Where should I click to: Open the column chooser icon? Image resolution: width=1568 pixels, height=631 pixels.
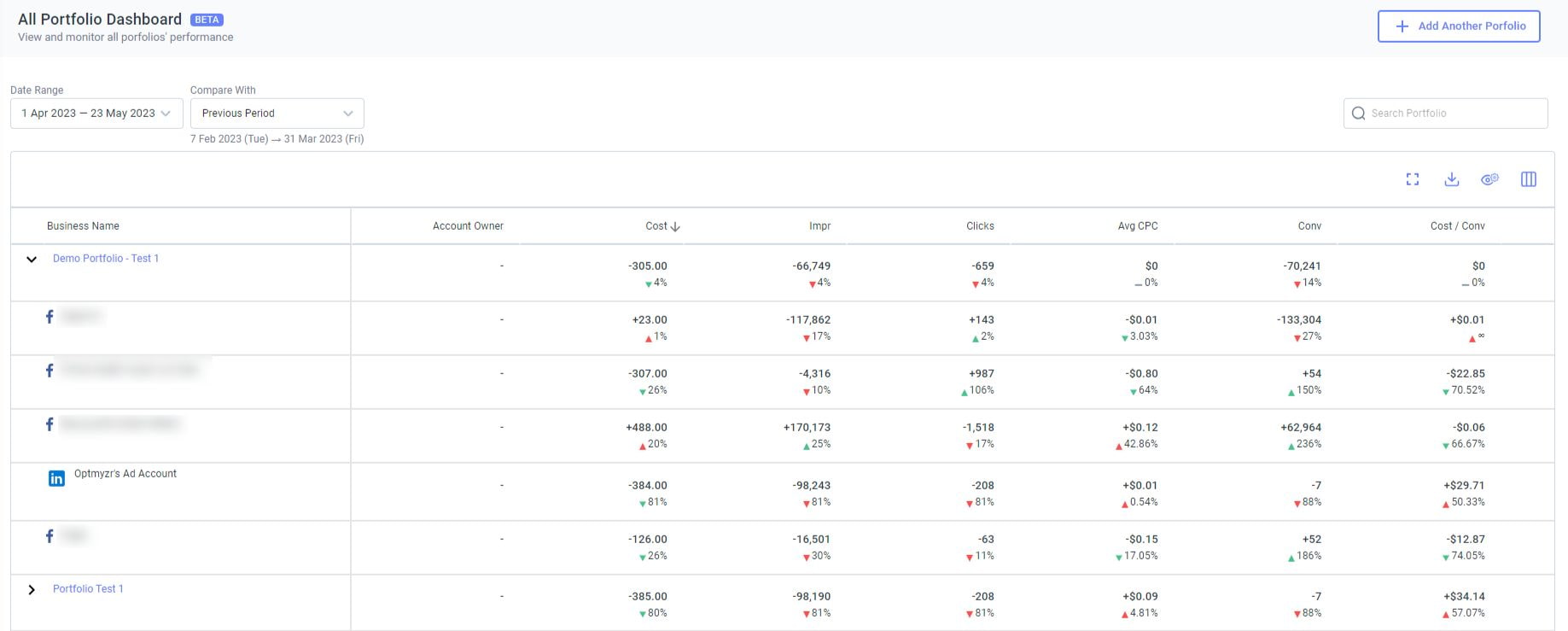pos(1529,179)
